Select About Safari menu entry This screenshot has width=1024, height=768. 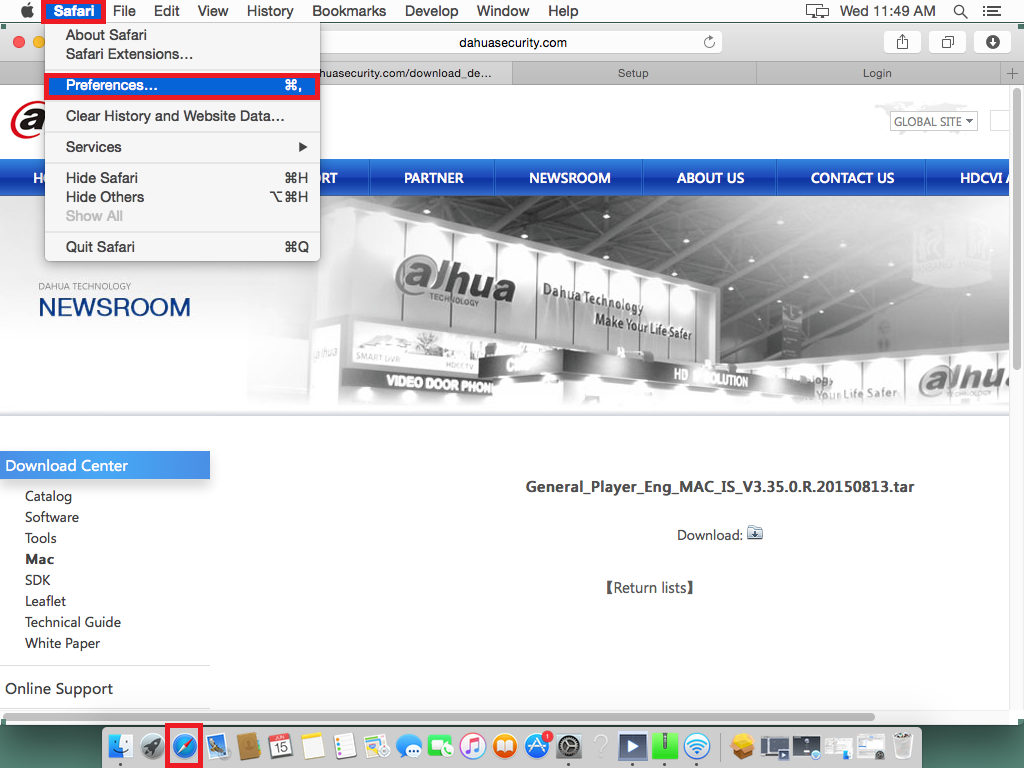[x=182, y=35]
